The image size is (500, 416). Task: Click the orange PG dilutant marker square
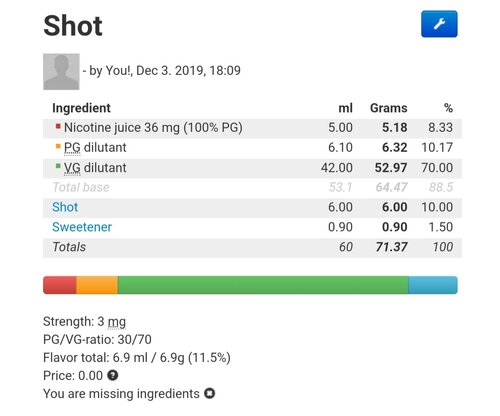tap(58, 146)
